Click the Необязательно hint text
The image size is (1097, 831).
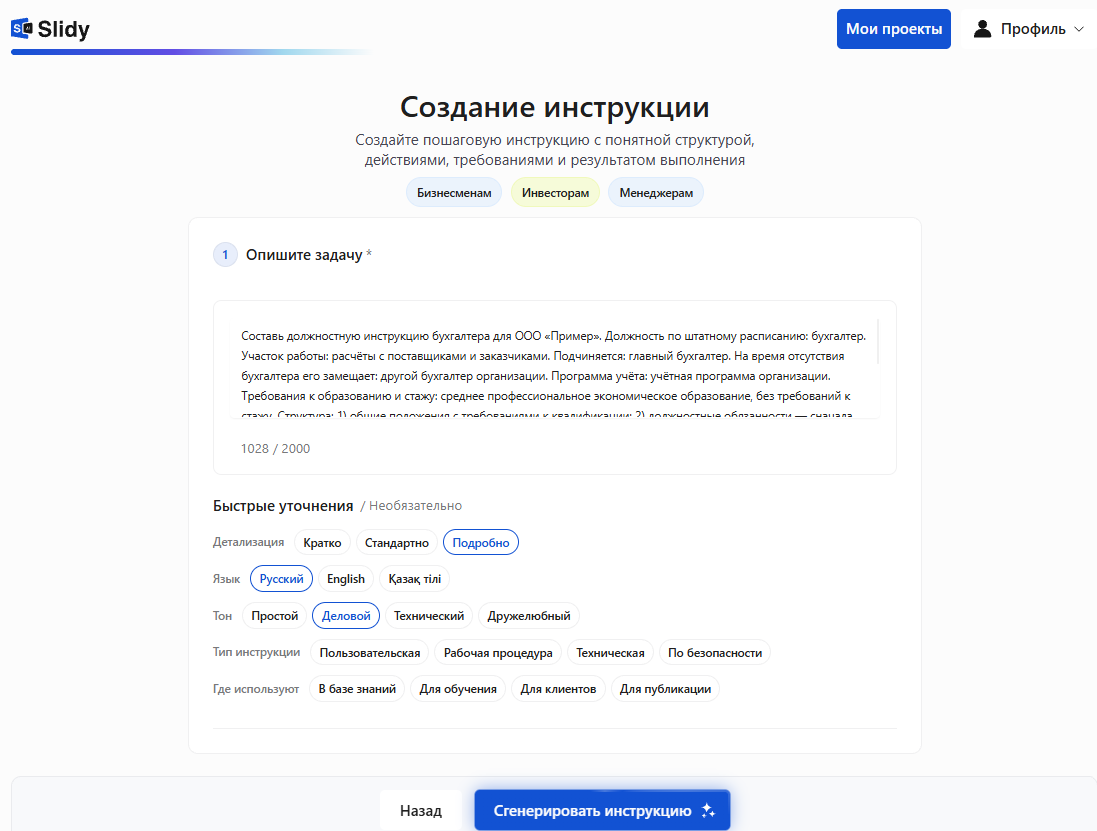point(416,506)
